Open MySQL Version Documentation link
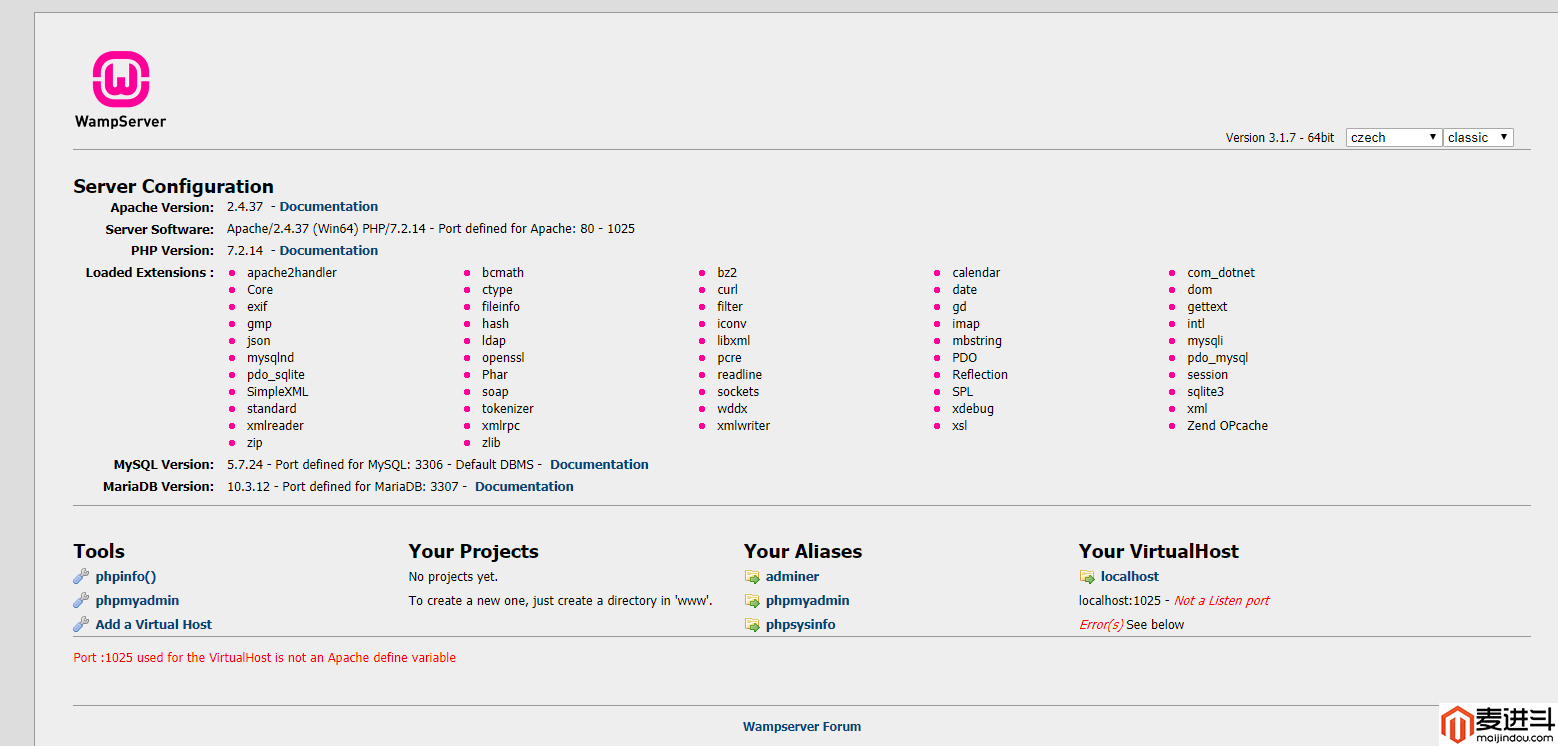The width and height of the screenshot is (1558, 746). (x=599, y=465)
